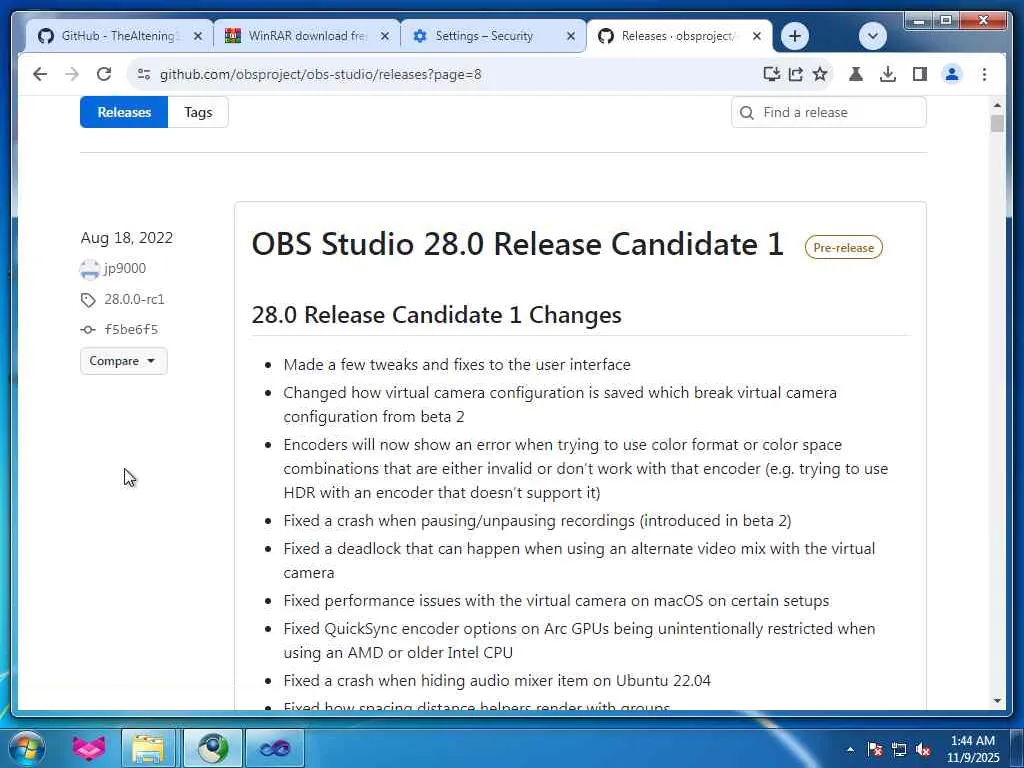This screenshot has height=768, width=1024.
Task: Click the Pre-release badge
Action: click(x=843, y=248)
